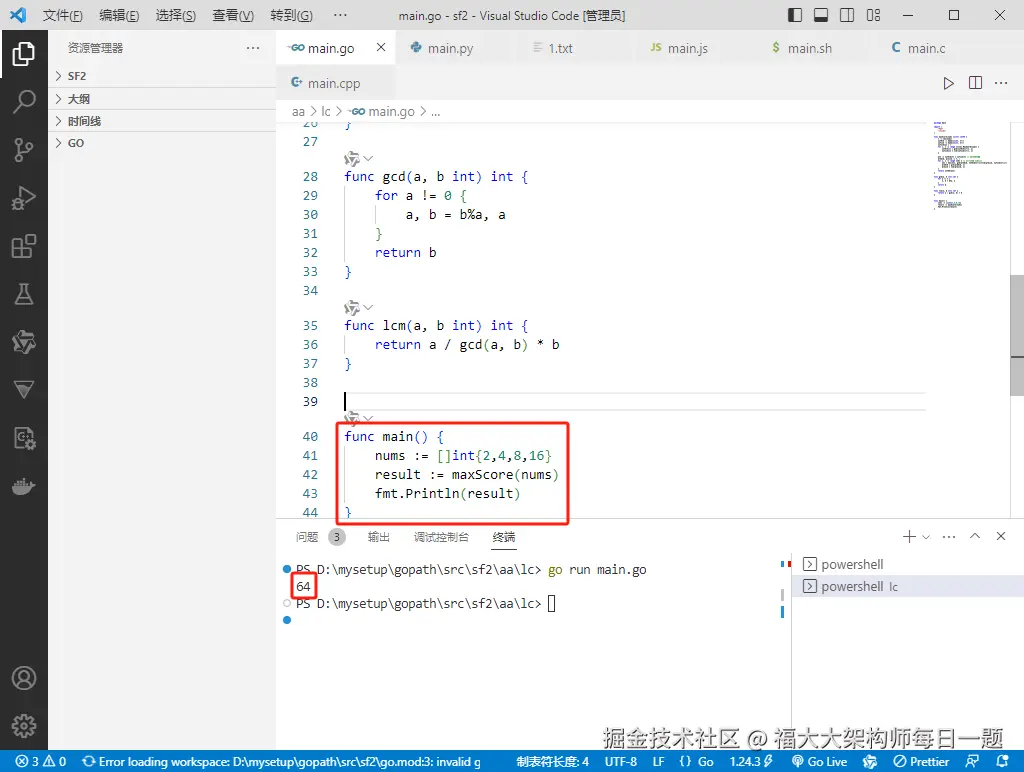Image resolution: width=1024 pixels, height=772 pixels.
Task: Select the first powershell terminal entry
Action: pos(908,564)
